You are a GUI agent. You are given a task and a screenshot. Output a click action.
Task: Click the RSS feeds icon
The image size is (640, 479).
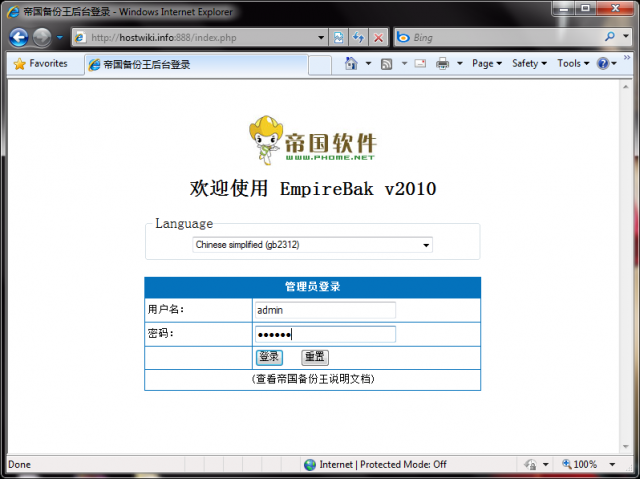click(x=387, y=63)
